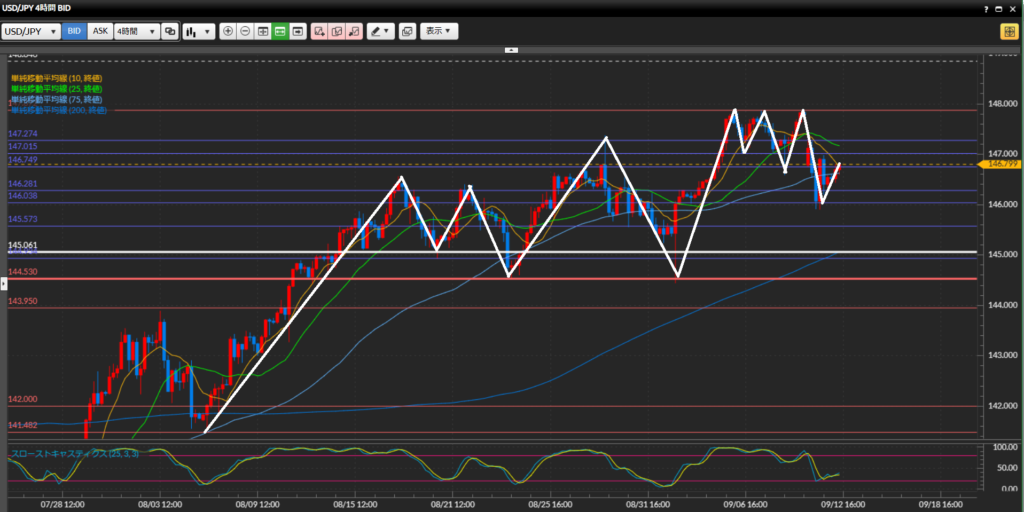Open the 4時間 timeframe dropdown
The width and height of the screenshot is (1024, 512).
coord(136,31)
